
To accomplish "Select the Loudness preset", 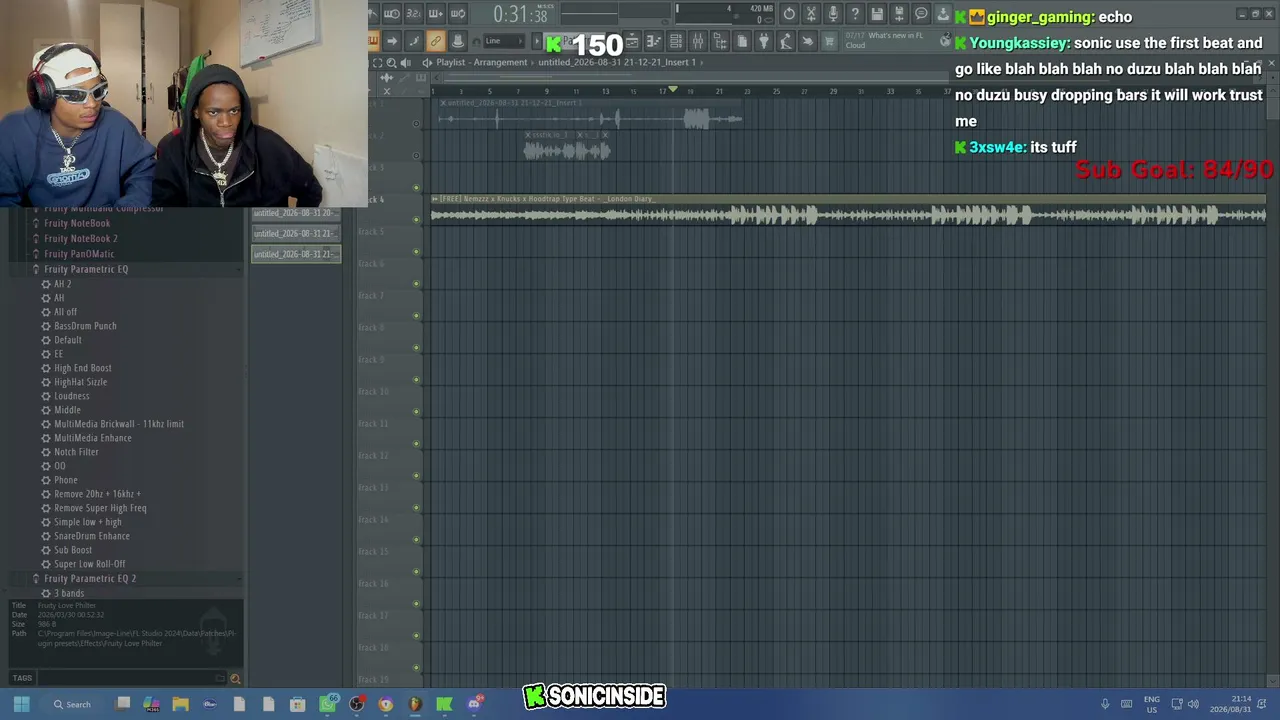I will click(x=71, y=396).
